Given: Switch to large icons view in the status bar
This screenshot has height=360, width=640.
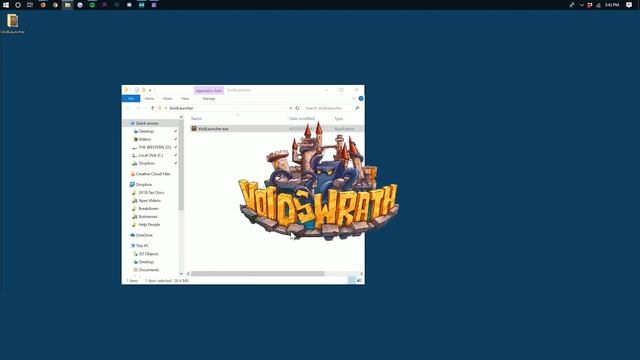Looking at the screenshot, I should tap(359, 280).
